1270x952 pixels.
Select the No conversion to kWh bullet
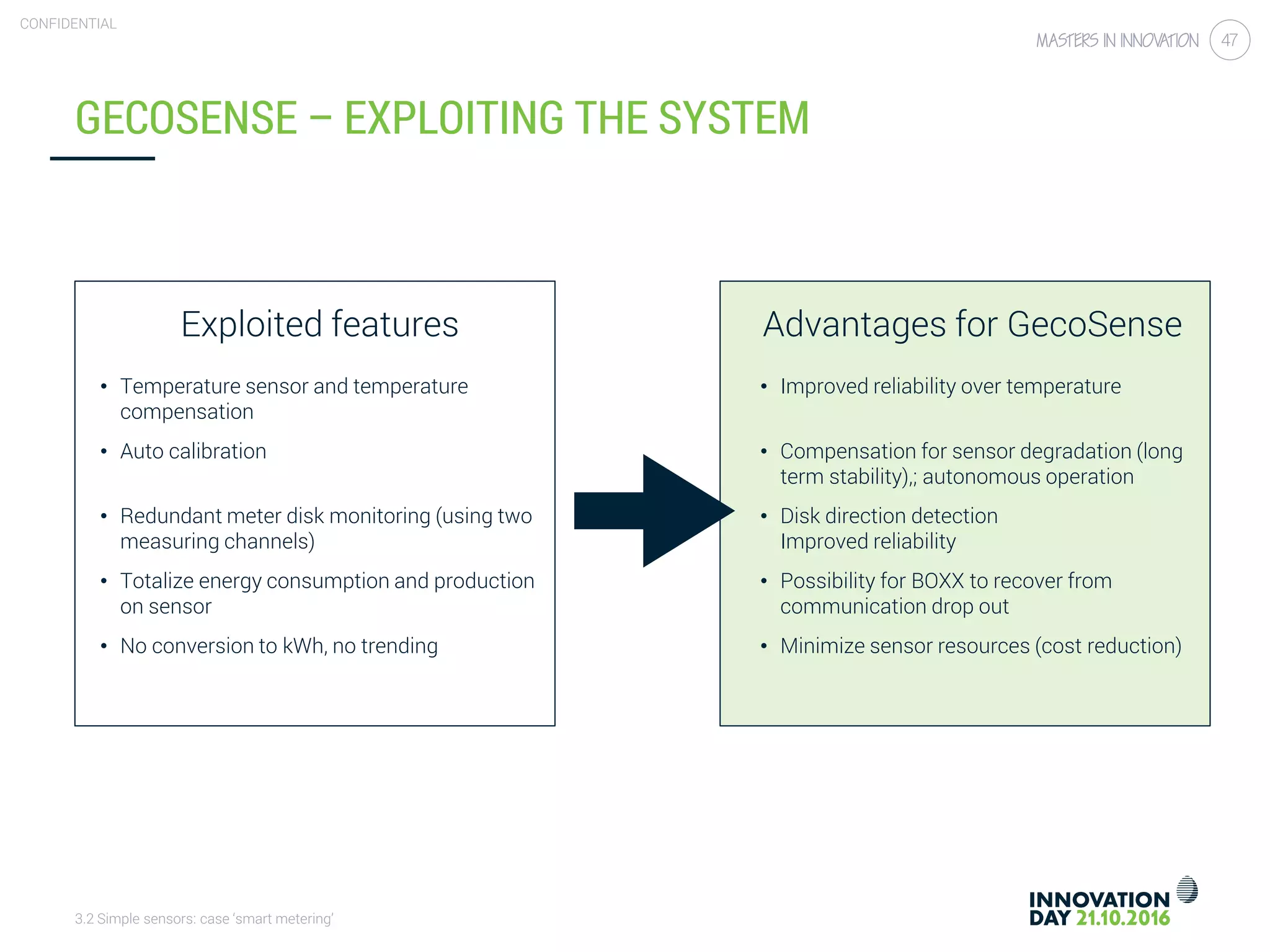(x=278, y=646)
